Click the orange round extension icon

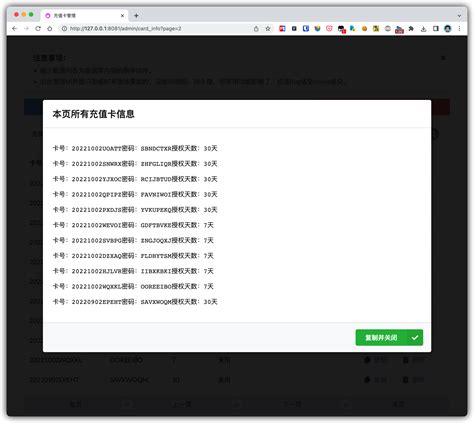click(364, 29)
